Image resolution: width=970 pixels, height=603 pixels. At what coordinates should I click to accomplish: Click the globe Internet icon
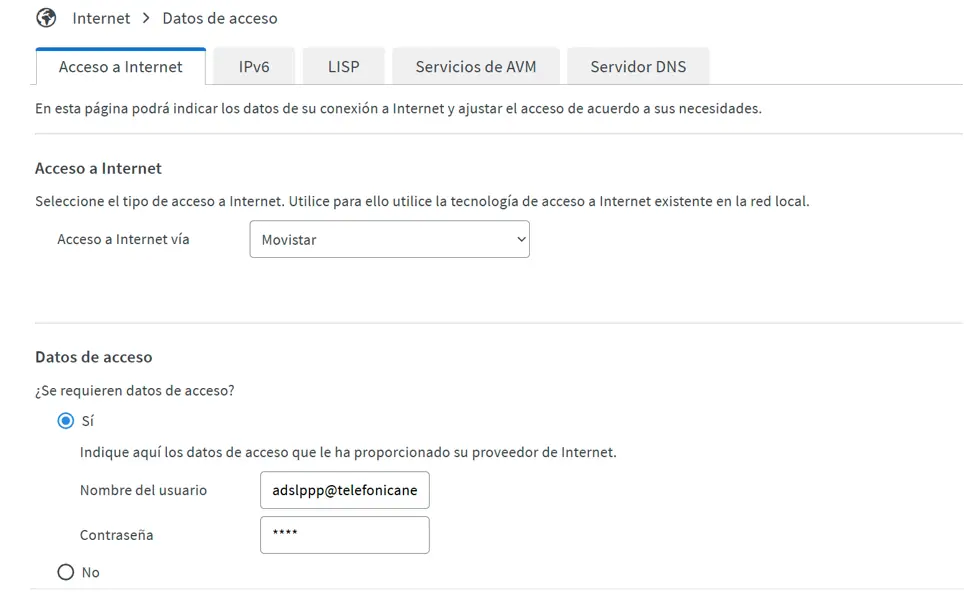[46, 18]
